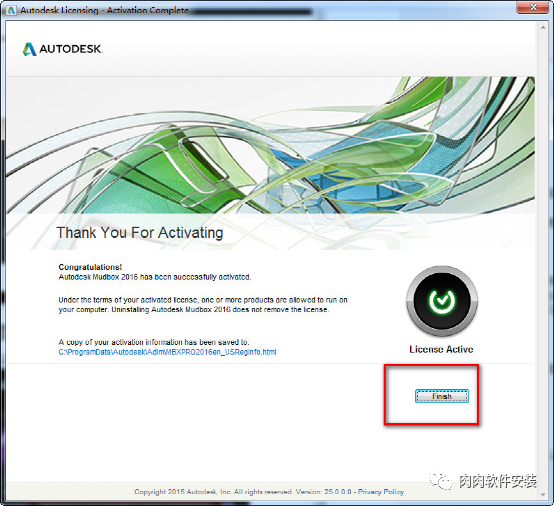Click the License Active checkmark icon
This screenshot has width=554, height=506.
pyautogui.click(x=442, y=301)
